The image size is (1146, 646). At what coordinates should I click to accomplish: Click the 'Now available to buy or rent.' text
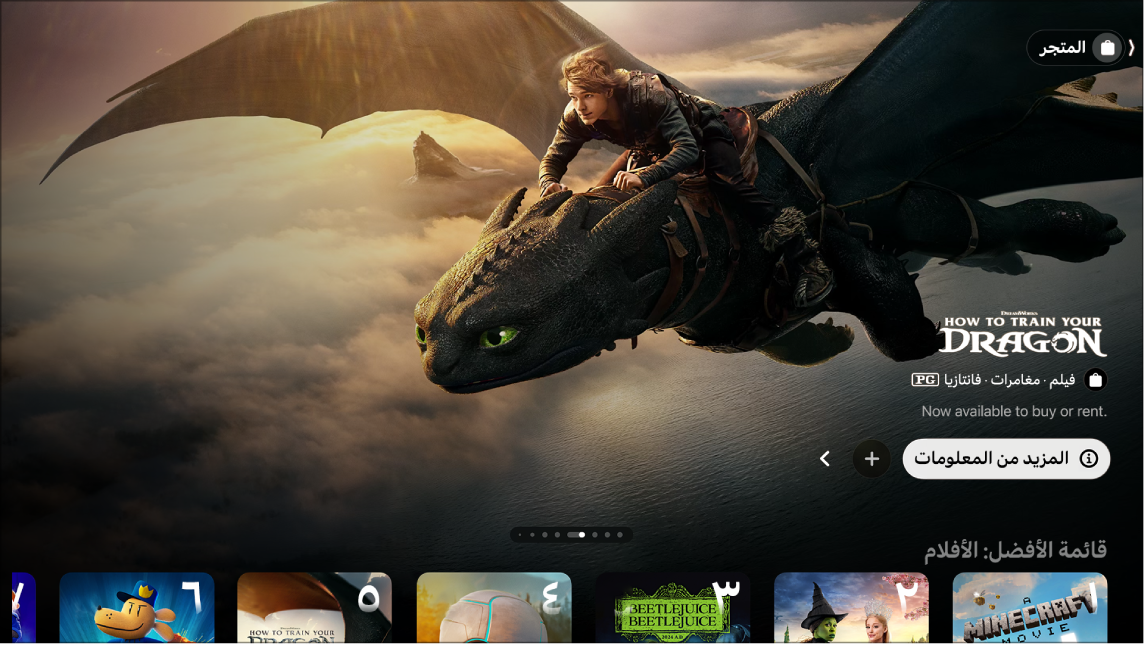coord(1014,411)
